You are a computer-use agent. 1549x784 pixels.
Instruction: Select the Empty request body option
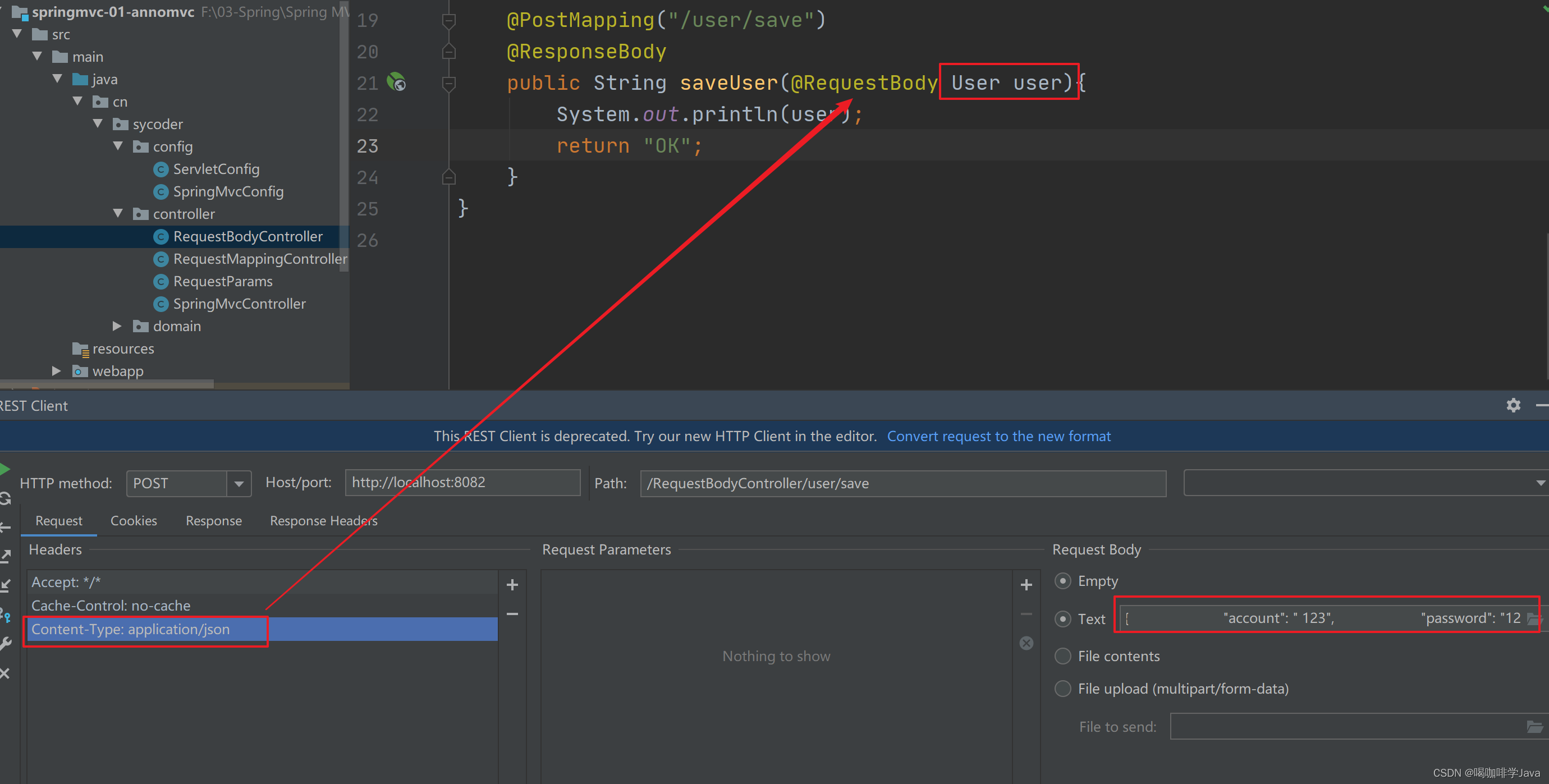(1063, 581)
